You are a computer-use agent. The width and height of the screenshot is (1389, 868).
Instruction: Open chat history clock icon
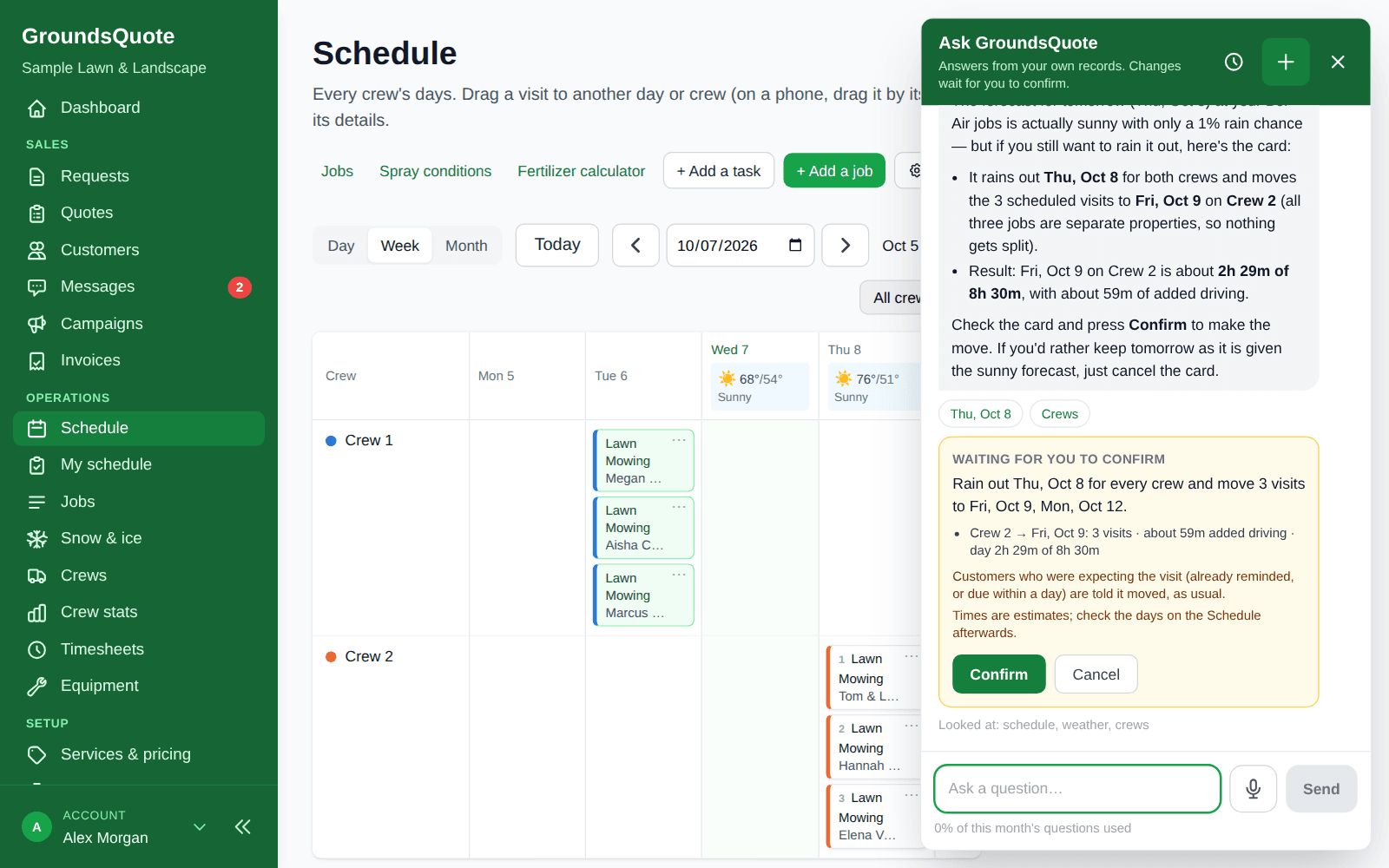pos(1234,62)
